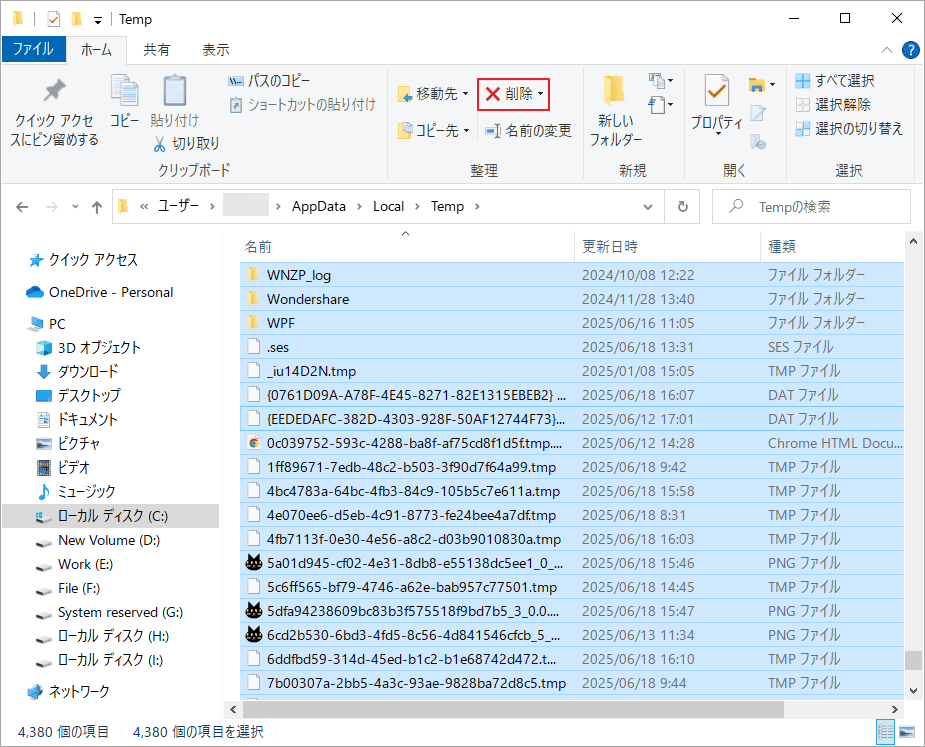Open 3D Objects (3D オブジェクト) folder
The height and width of the screenshot is (747, 925).
[x=88, y=348]
